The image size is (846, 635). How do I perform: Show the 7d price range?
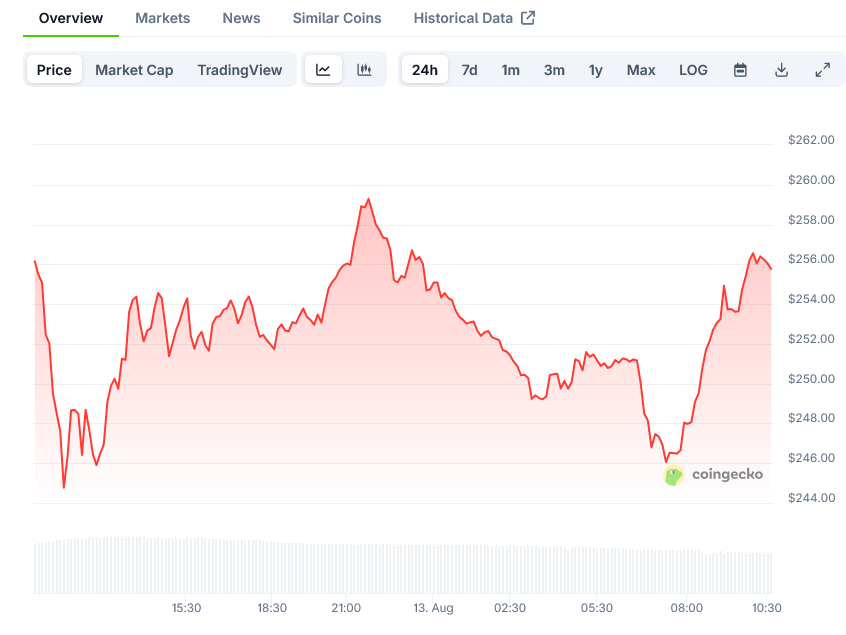click(x=469, y=70)
